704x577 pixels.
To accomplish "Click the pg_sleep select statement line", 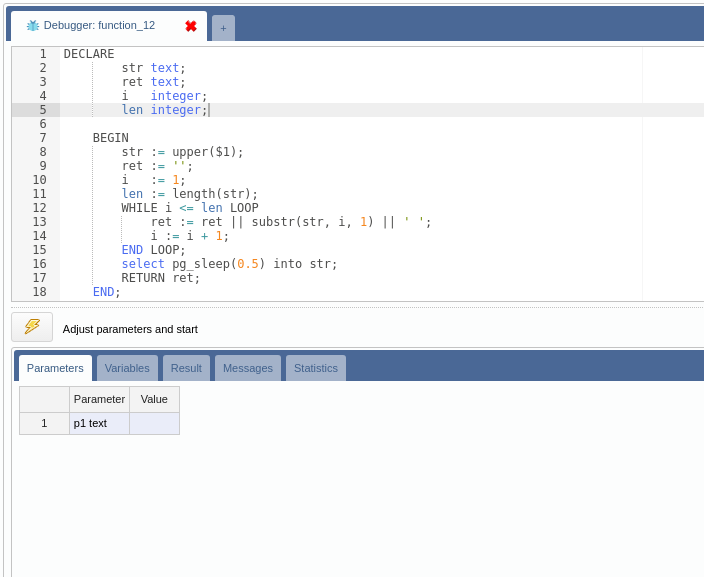I will (229, 264).
